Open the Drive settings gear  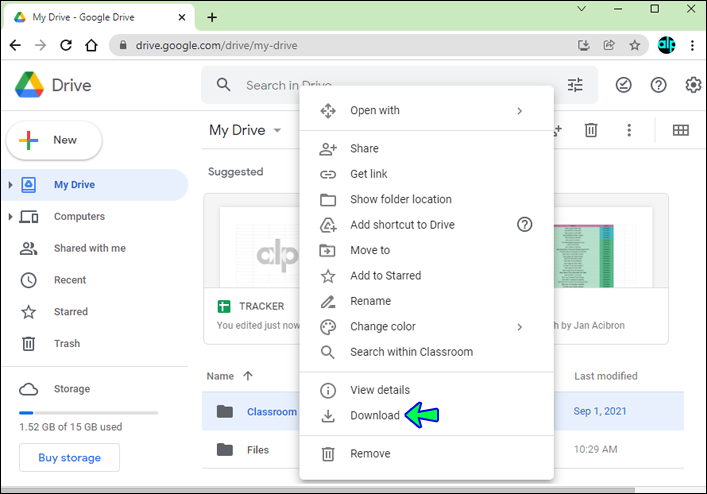pos(693,85)
